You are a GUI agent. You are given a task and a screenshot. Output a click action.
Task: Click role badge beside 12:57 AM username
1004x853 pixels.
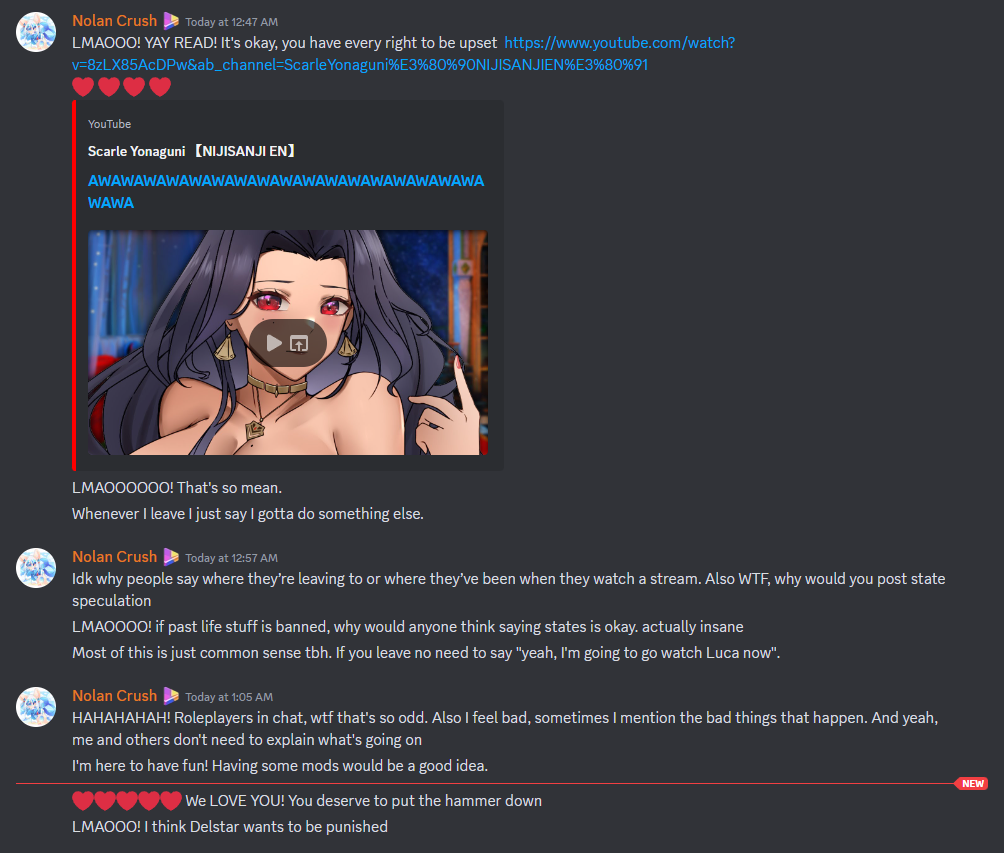[x=171, y=557]
